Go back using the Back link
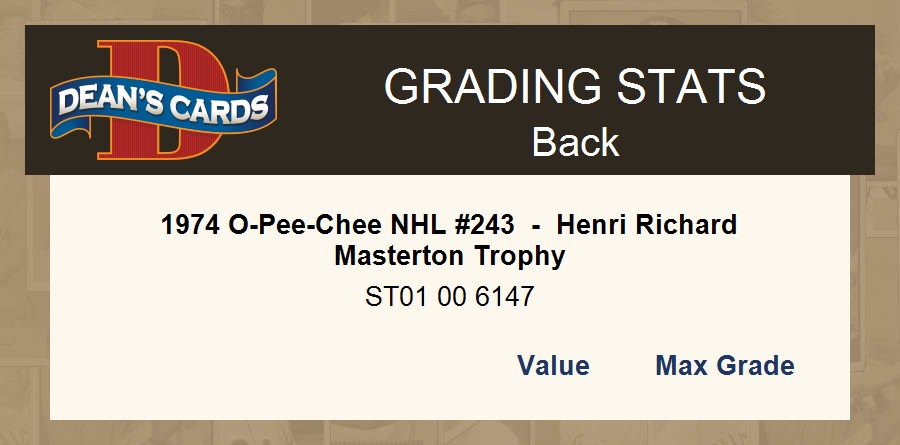Image resolution: width=900 pixels, height=445 pixels. click(x=575, y=142)
